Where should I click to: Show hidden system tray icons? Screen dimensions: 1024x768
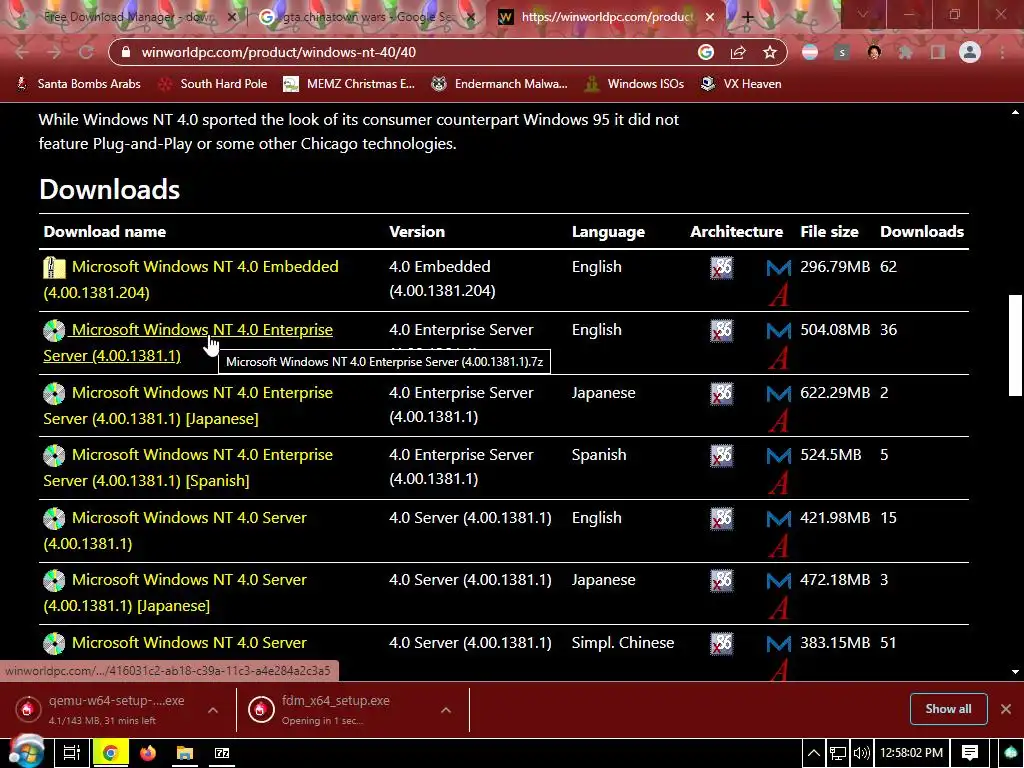pyautogui.click(x=814, y=753)
